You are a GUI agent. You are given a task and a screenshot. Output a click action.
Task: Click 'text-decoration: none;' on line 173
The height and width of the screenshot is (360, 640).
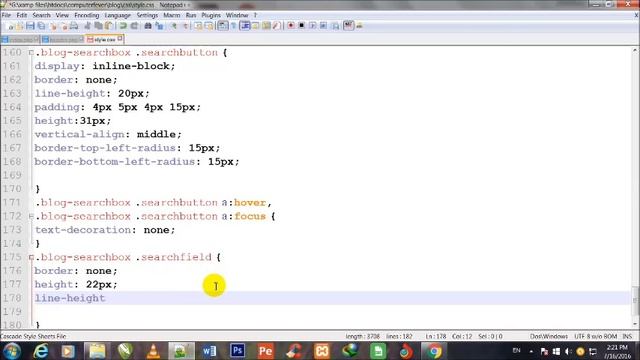click(x=105, y=230)
